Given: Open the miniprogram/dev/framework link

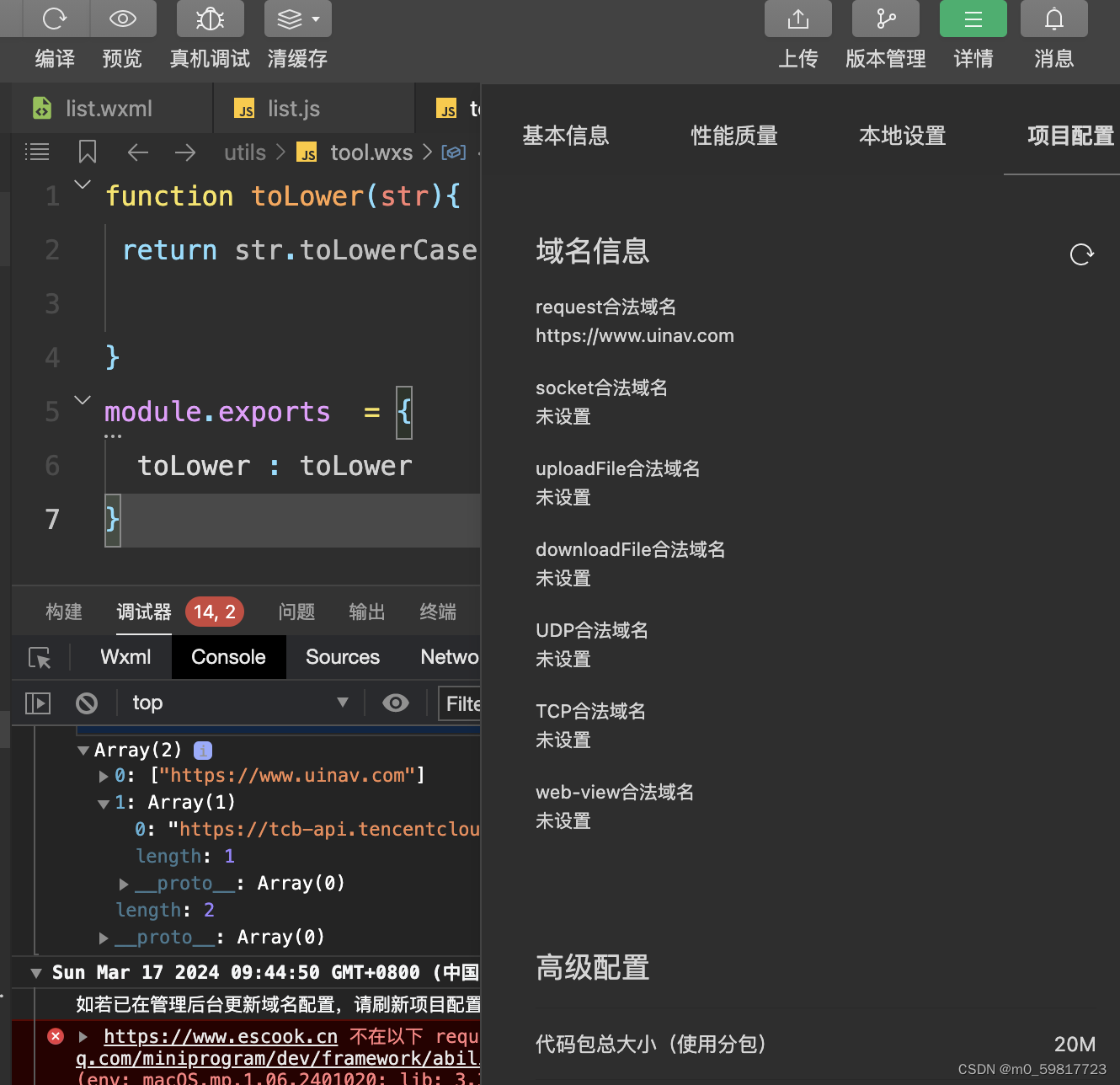Looking at the screenshot, I should pyautogui.click(x=278, y=1058).
